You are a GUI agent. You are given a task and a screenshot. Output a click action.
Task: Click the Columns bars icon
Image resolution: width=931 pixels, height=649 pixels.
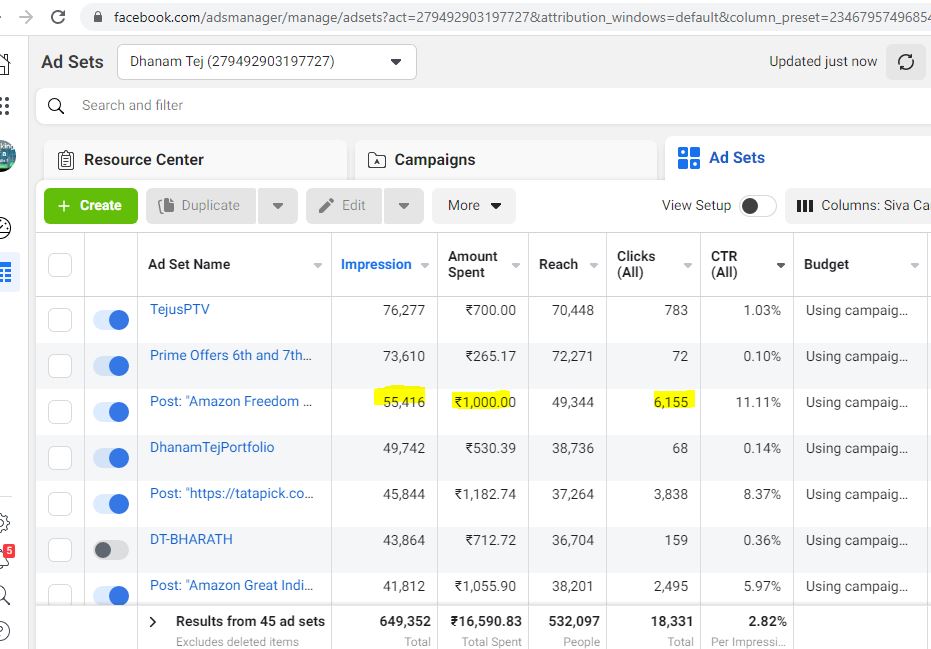(805, 206)
